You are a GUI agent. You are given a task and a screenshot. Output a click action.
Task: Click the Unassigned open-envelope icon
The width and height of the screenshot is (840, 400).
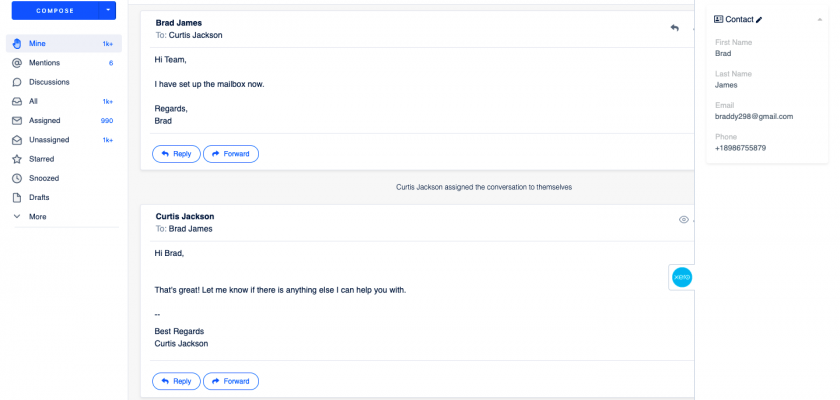click(17, 139)
